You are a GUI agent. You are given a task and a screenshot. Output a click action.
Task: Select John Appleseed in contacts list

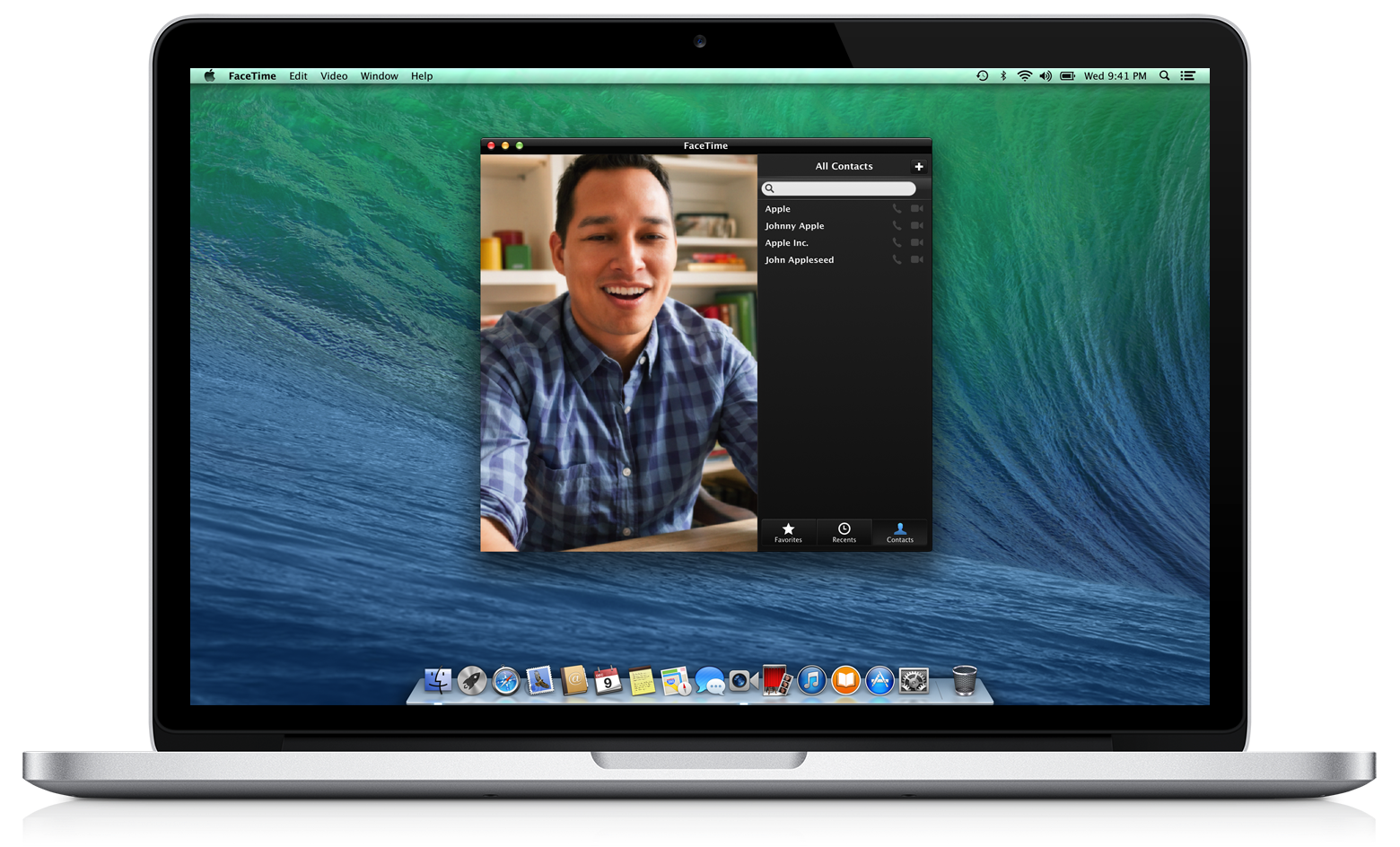click(844, 260)
